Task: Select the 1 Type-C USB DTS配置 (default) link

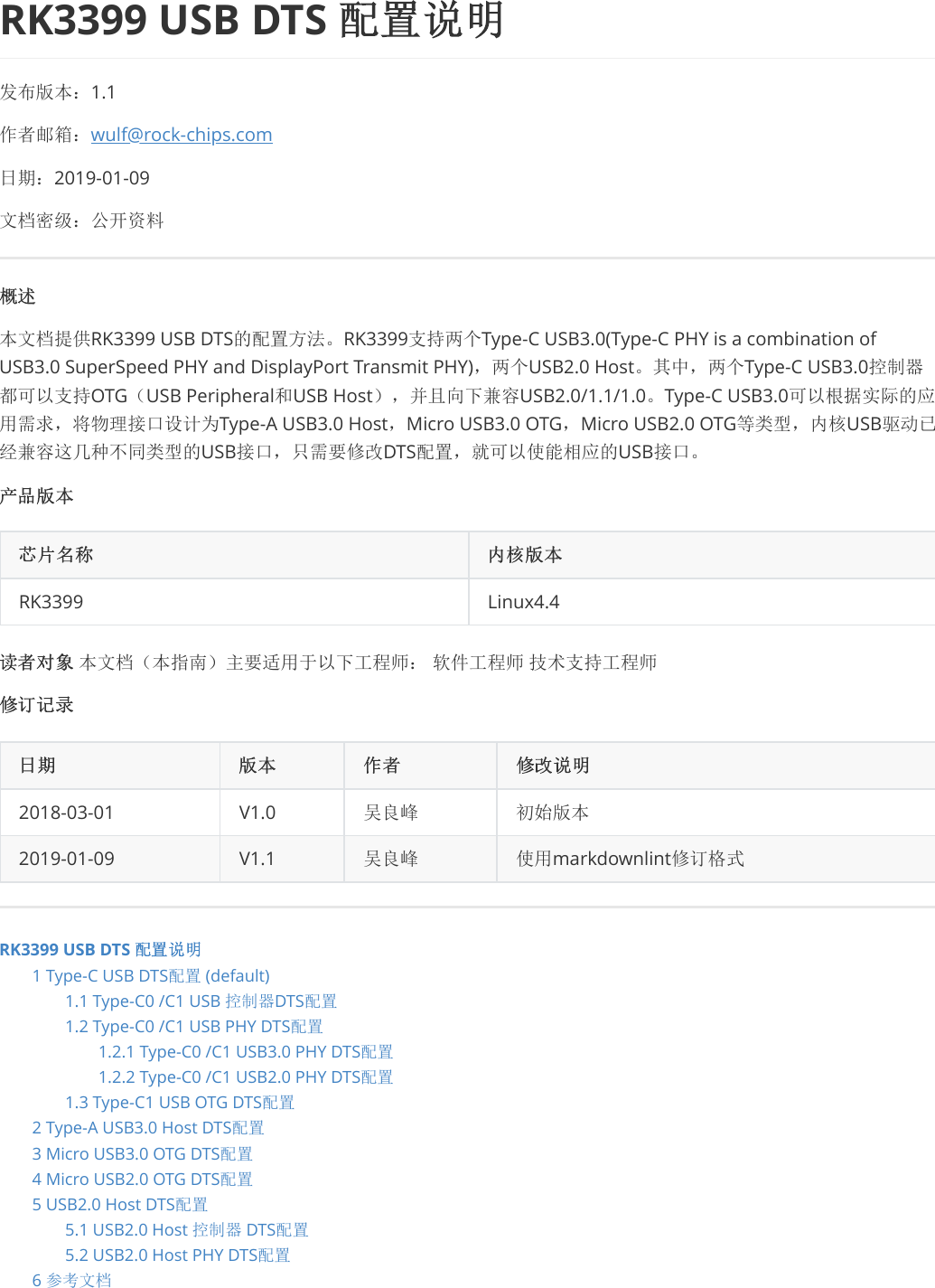Action: pos(151,975)
